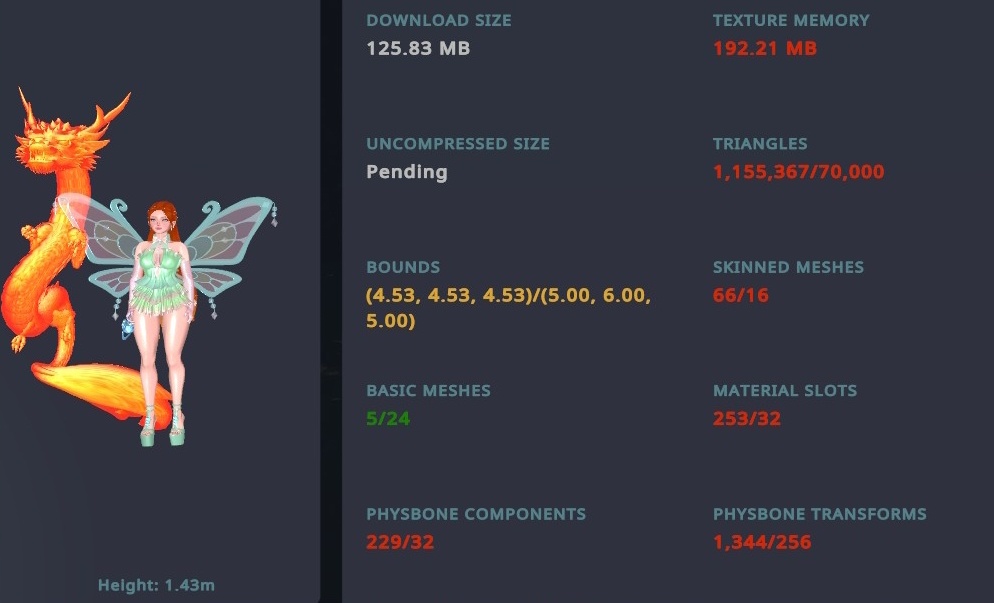
Task: Click the Skinned Meshes heading
Action: 788,268
